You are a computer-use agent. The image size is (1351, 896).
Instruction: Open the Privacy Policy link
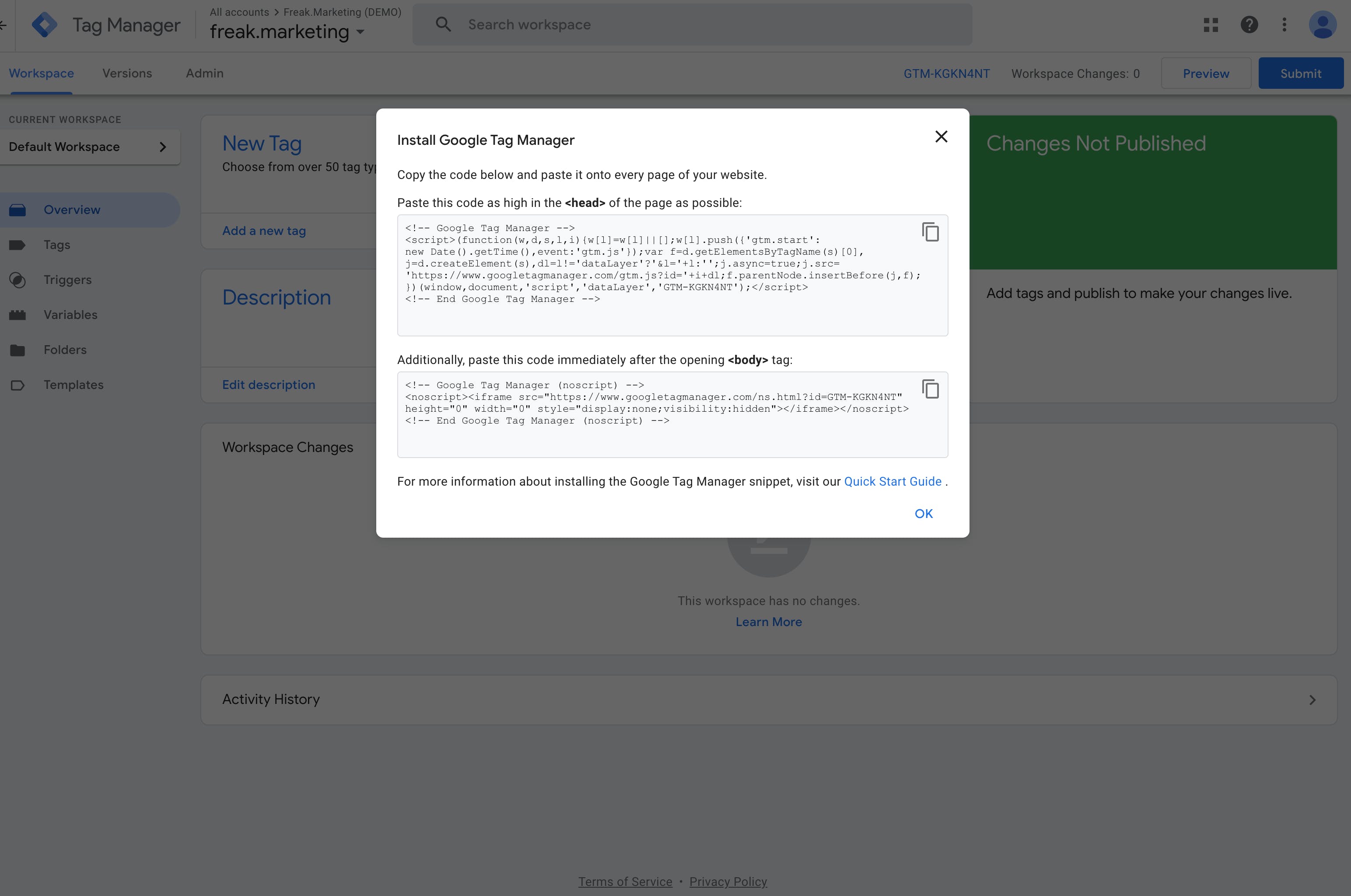pyautogui.click(x=728, y=881)
